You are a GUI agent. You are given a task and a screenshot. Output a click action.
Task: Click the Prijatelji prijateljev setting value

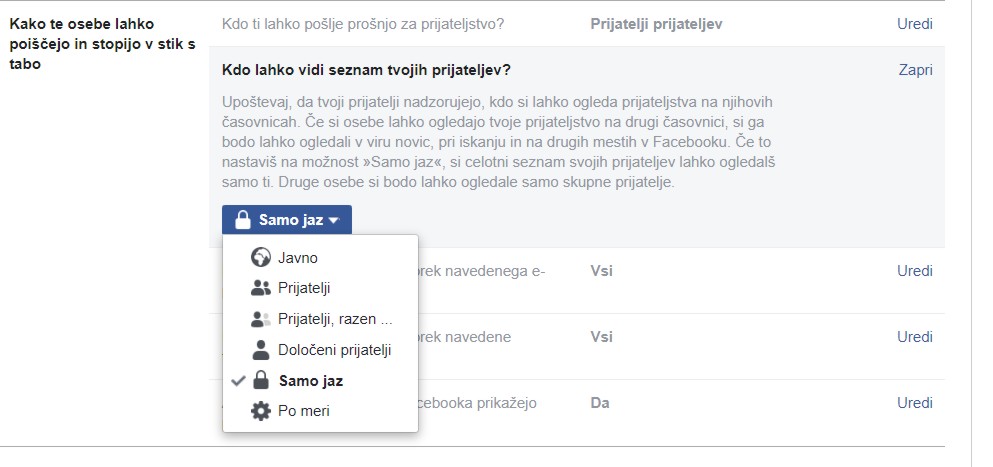point(656,23)
